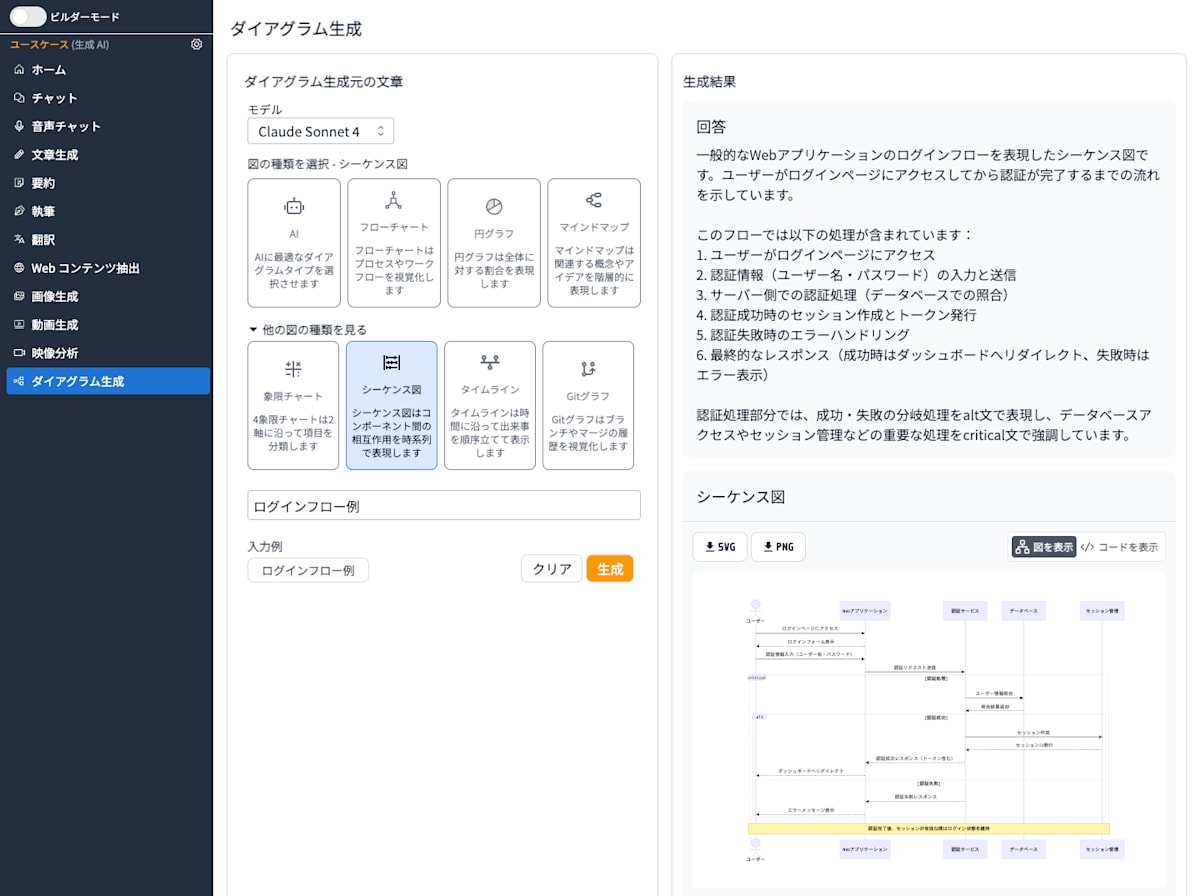Collapse 他の図の種類を見る disclosure triangle
Viewport: 1200px width, 896px height.
[x=252, y=329]
